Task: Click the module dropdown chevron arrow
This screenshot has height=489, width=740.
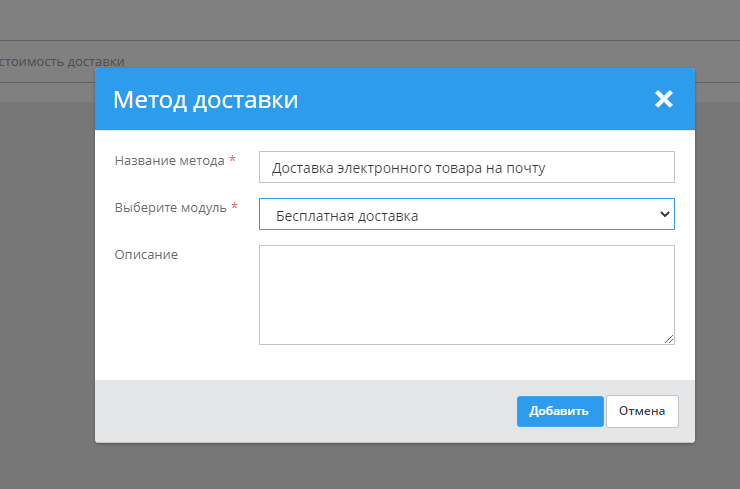Action: point(665,215)
